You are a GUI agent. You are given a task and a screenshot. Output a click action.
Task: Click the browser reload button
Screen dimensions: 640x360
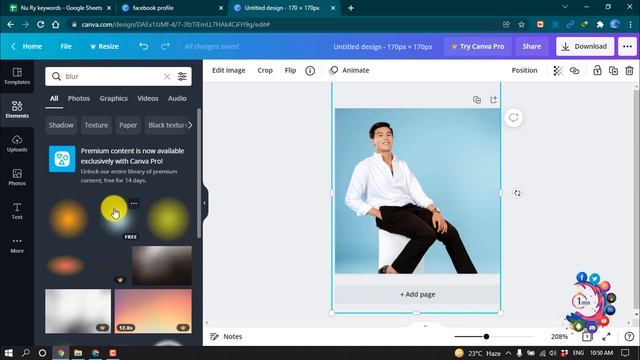coord(40,24)
